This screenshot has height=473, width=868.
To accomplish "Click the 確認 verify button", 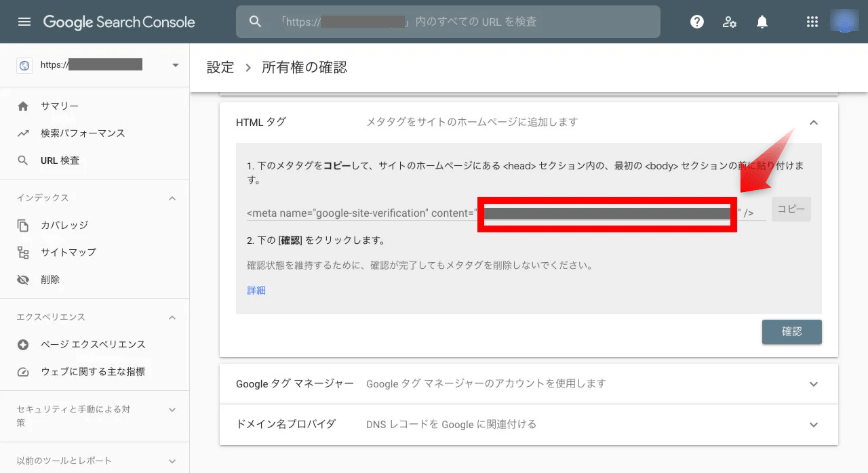I will point(792,332).
